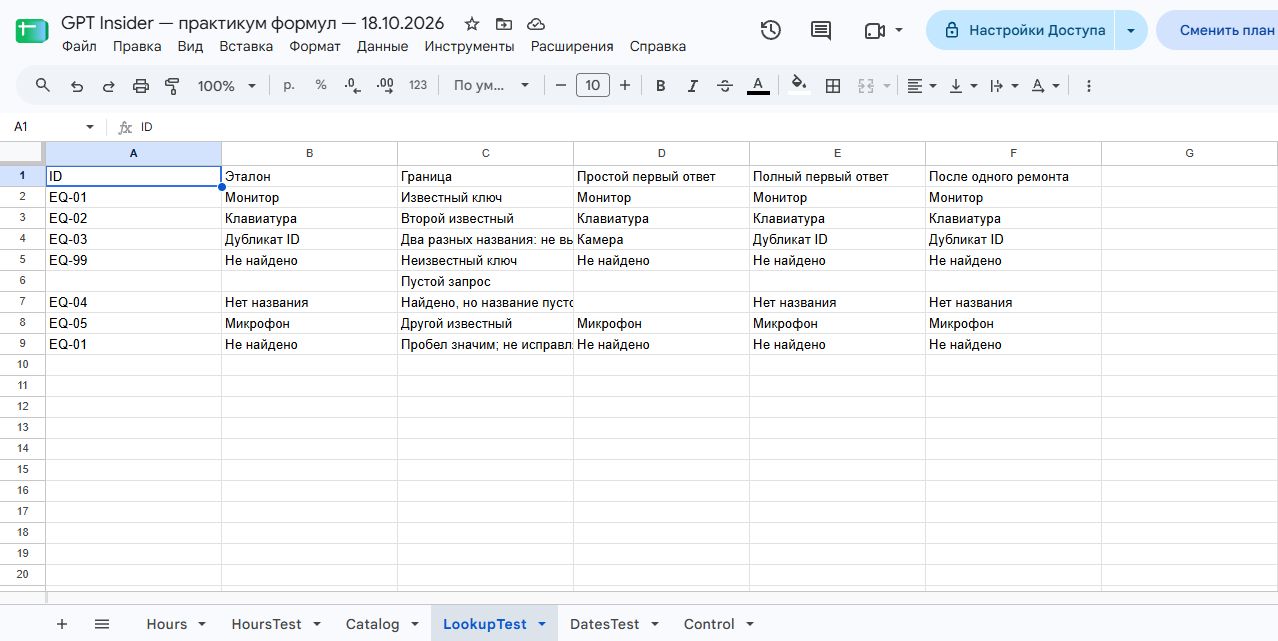
Task: Toggle italic formatting
Action: click(693, 86)
